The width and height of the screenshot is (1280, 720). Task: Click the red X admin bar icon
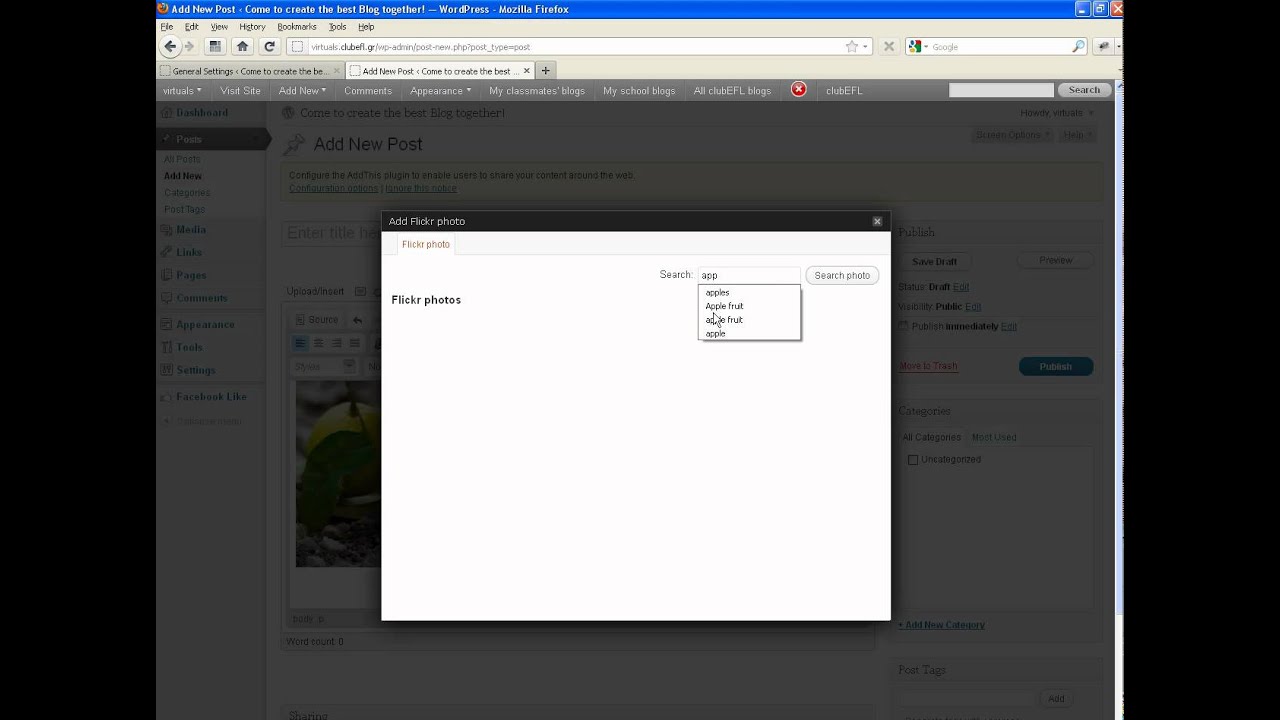798,90
